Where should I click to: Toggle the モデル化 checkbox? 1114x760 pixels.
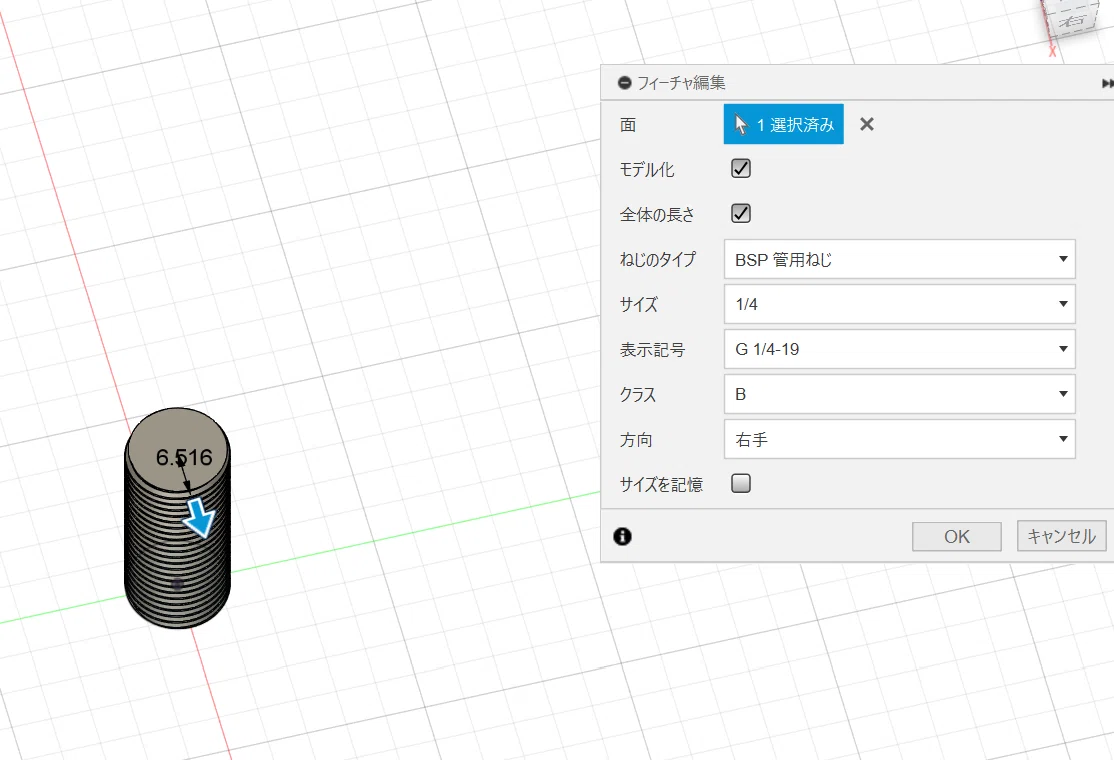click(x=740, y=168)
